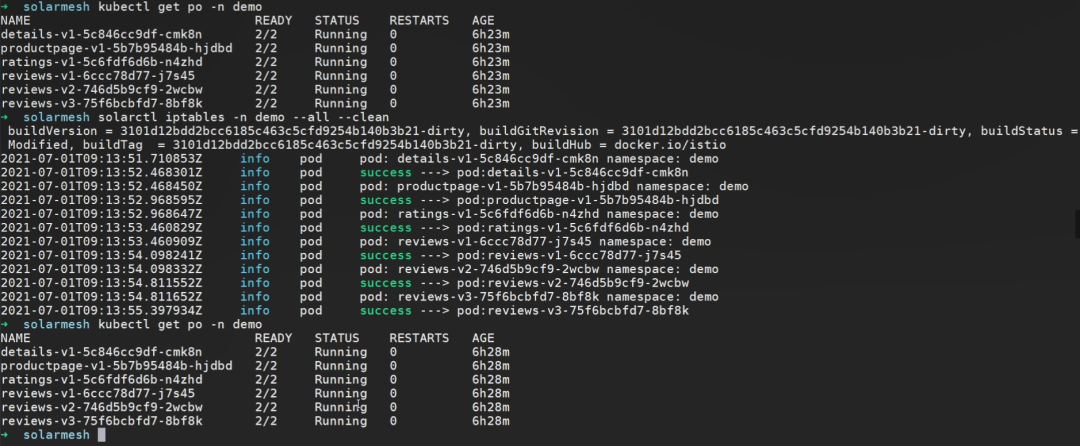The image size is (1080, 446).
Task: Click pod name productpage-v1-5b7b95484b-hjdbd in first table
Action: (116, 48)
